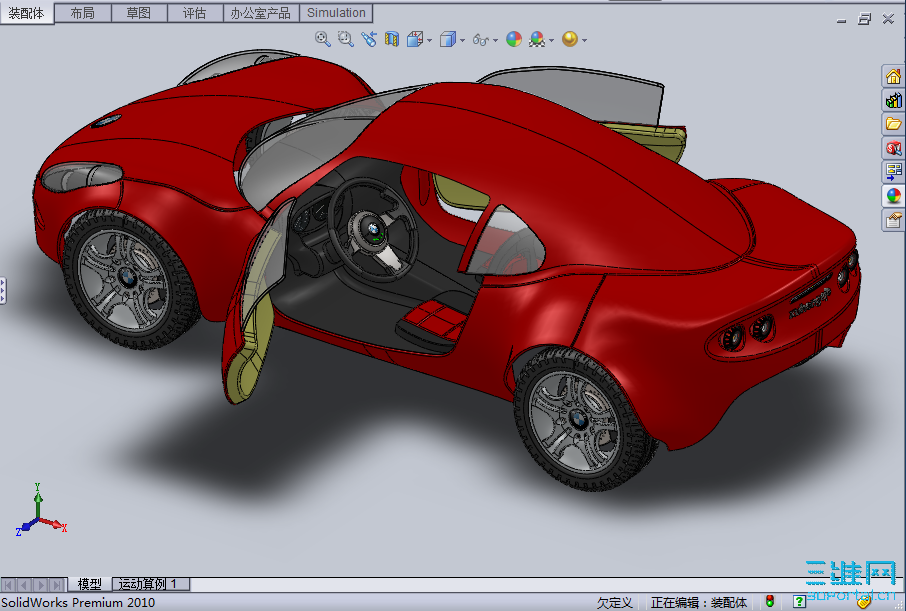The width and height of the screenshot is (906, 611).
Task: Toggle the Section View tool
Action: (x=392, y=39)
